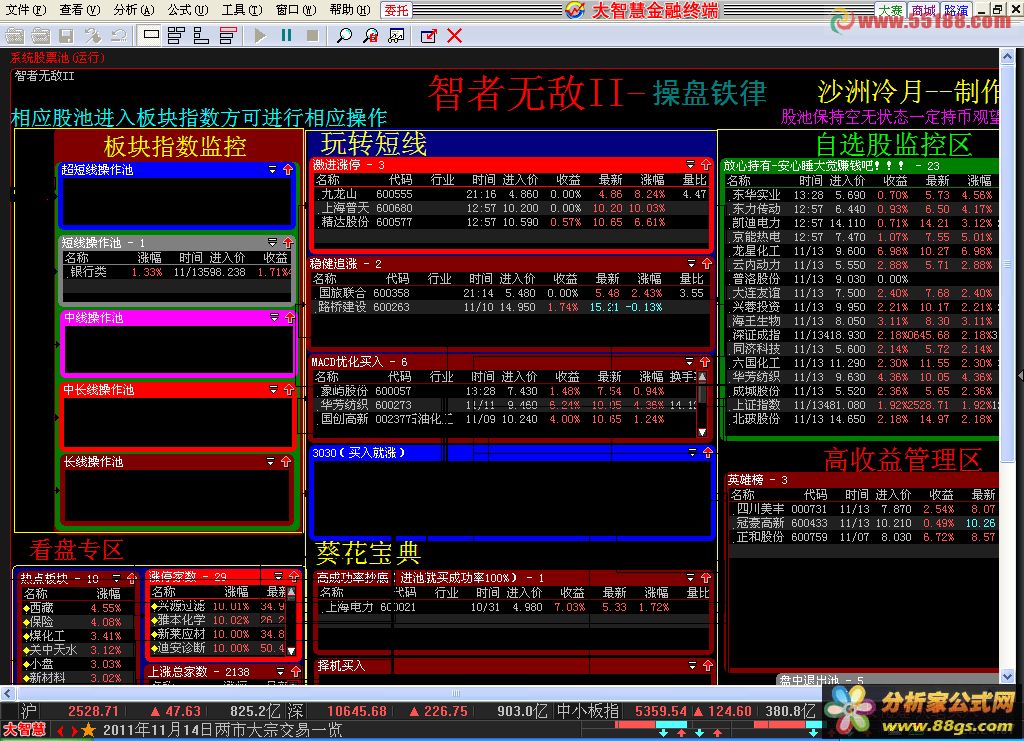Click the curved undo-arrow toolbar icon
The height and width of the screenshot is (741, 1024).
(x=119, y=35)
